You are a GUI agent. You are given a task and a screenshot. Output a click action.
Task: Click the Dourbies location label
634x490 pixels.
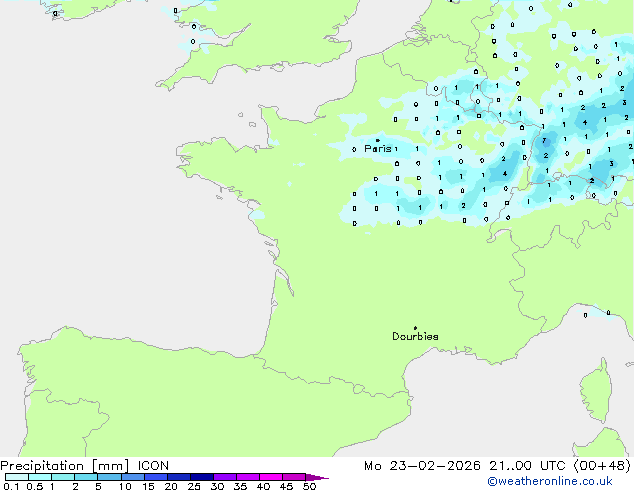click(415, 336)
